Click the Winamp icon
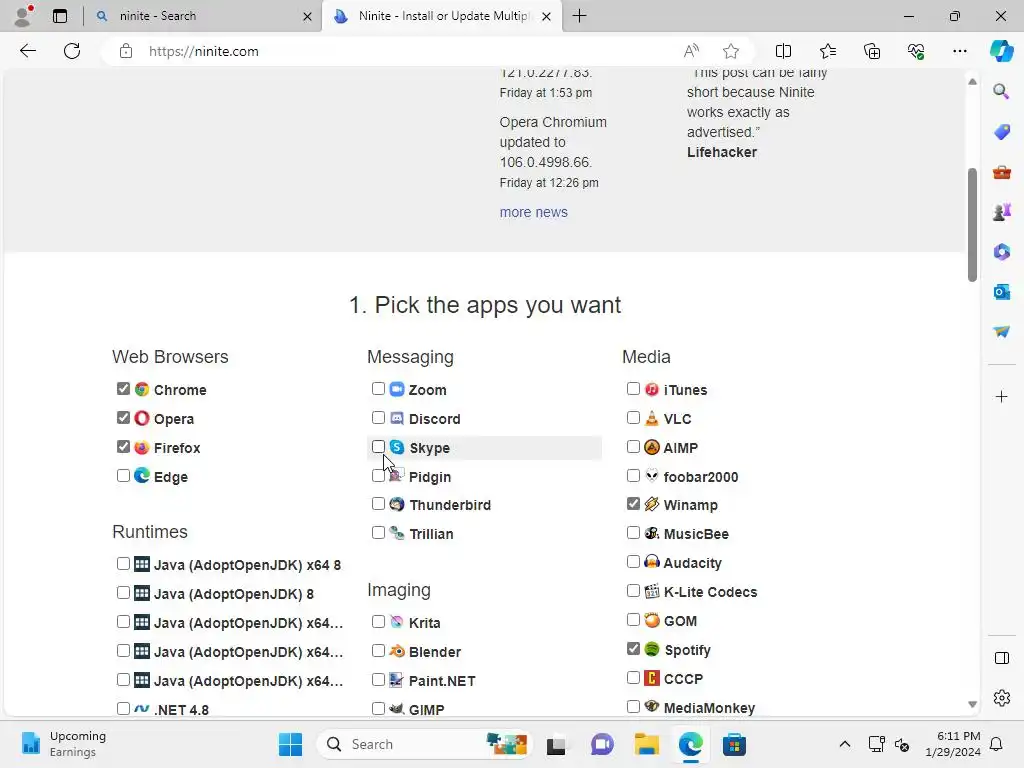Screen dimensions: 1024x768 (x=652, y=504)
